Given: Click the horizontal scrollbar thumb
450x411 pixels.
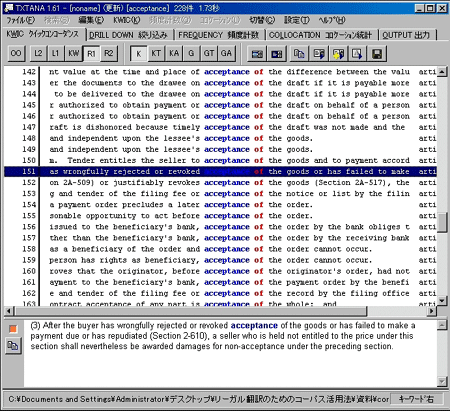Looking at the screenshot, I should [190, 311].
